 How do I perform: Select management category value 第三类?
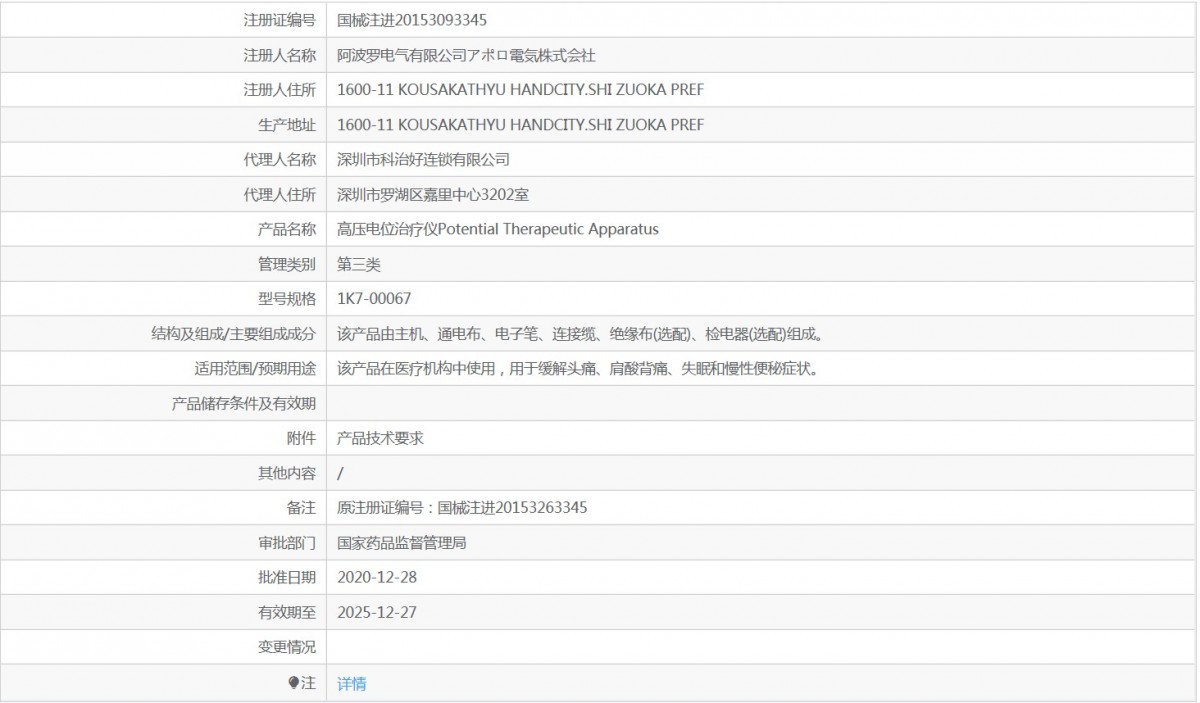[359, 264]
